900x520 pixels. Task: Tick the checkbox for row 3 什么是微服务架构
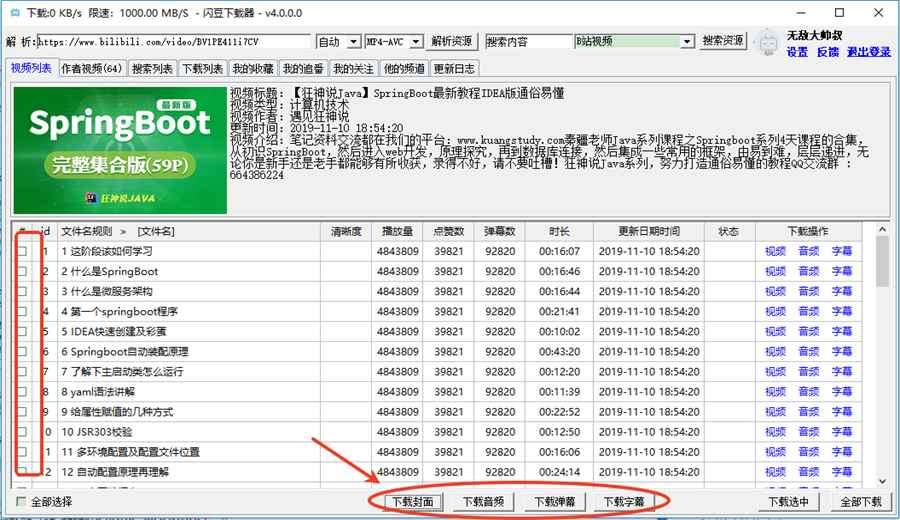click(22, 292)
